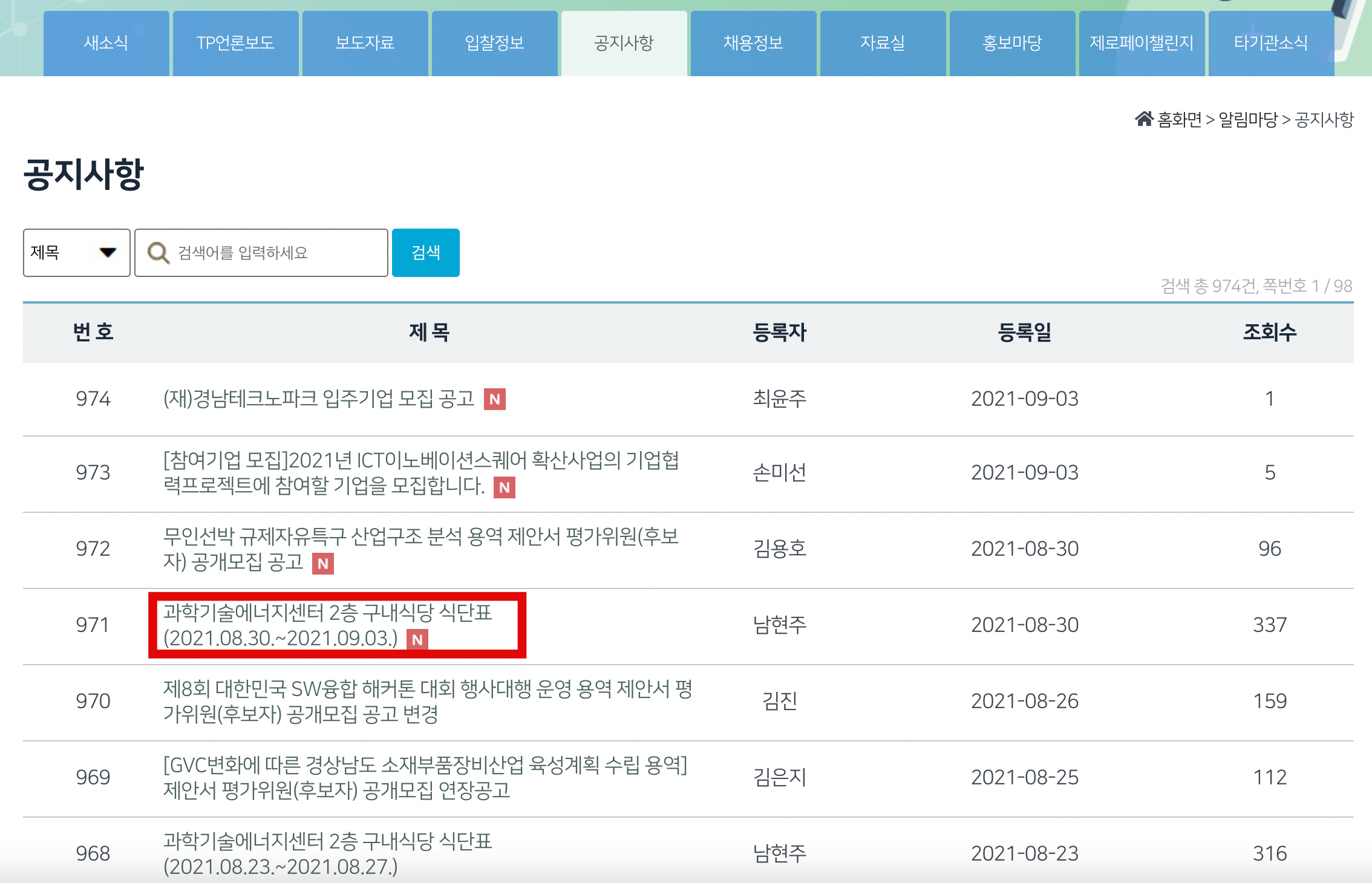Click the N badge on post 974
The width and height of the screenshot is (1372, 883).
coord(494,399)
